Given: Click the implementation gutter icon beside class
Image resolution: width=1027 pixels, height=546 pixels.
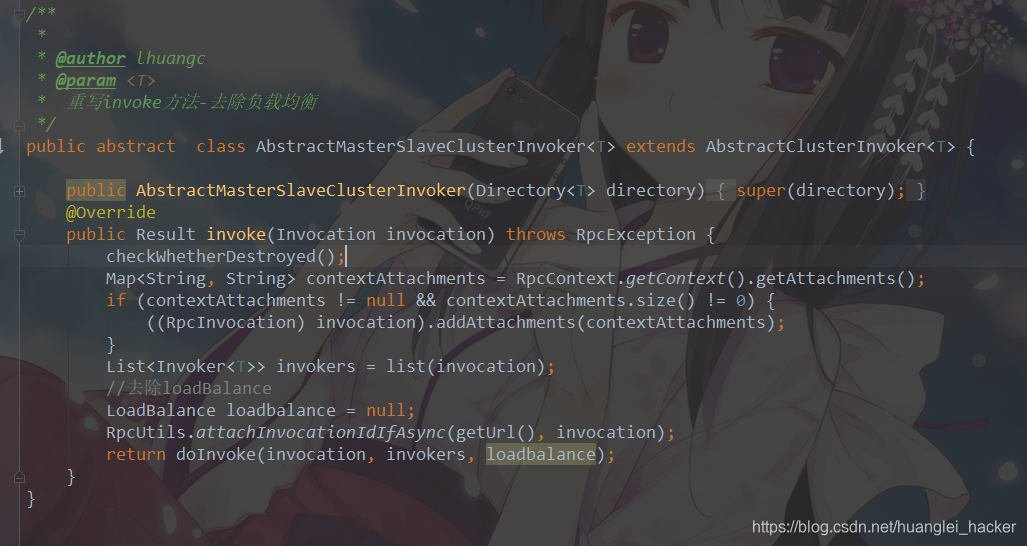Looking at the screenshot, I should 2,146.
